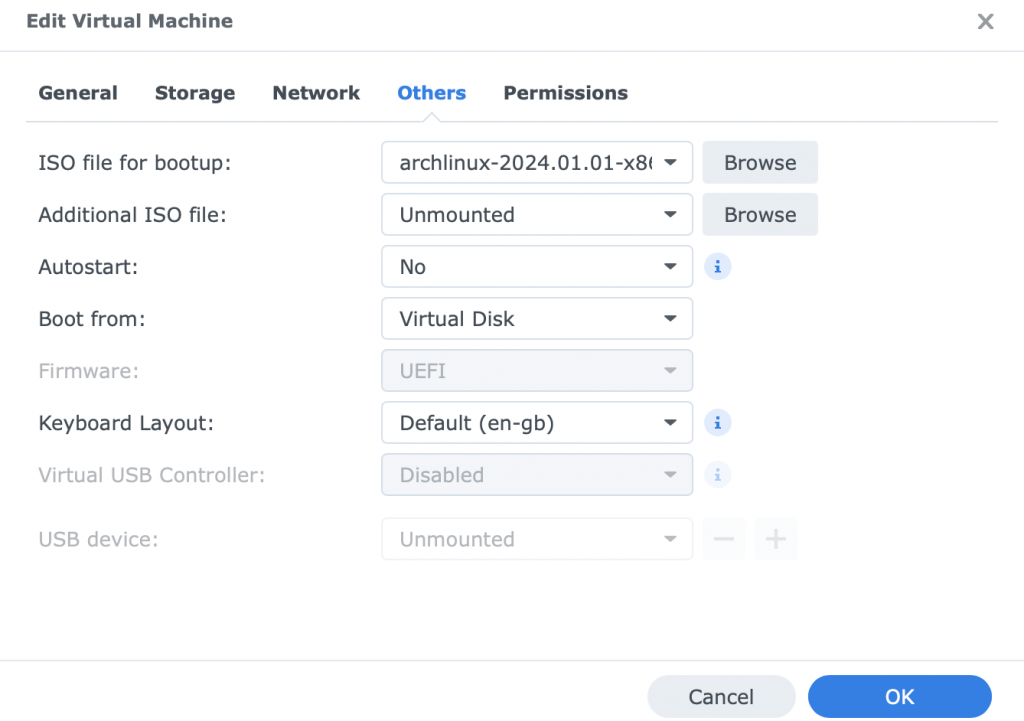Close the Edit Virtual Machine dialog
Screen dimensions: 1024x721
click(x=985, y=22)
